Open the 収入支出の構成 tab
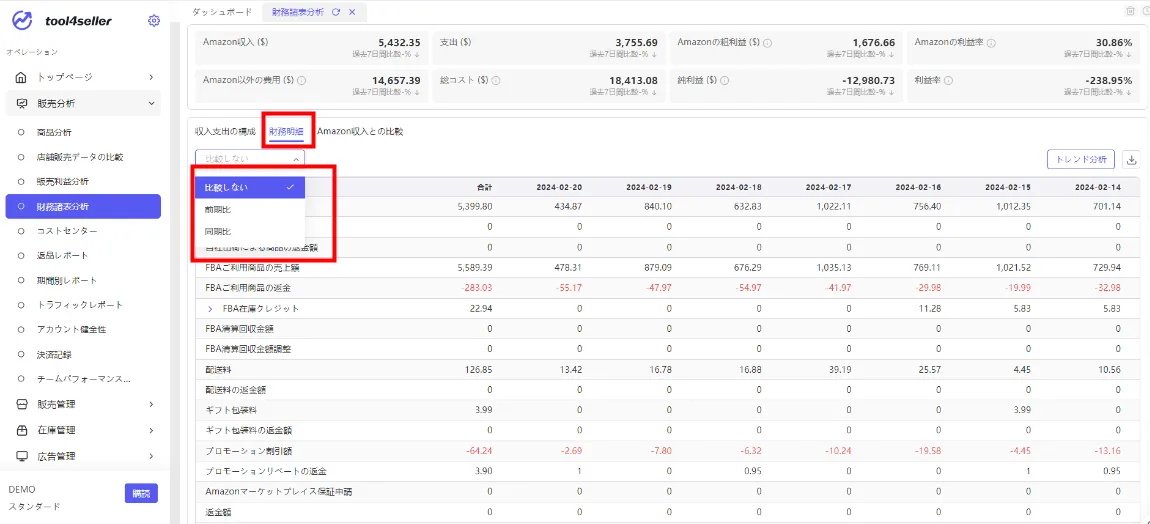The image size is (1150, 524). point(225,131)
